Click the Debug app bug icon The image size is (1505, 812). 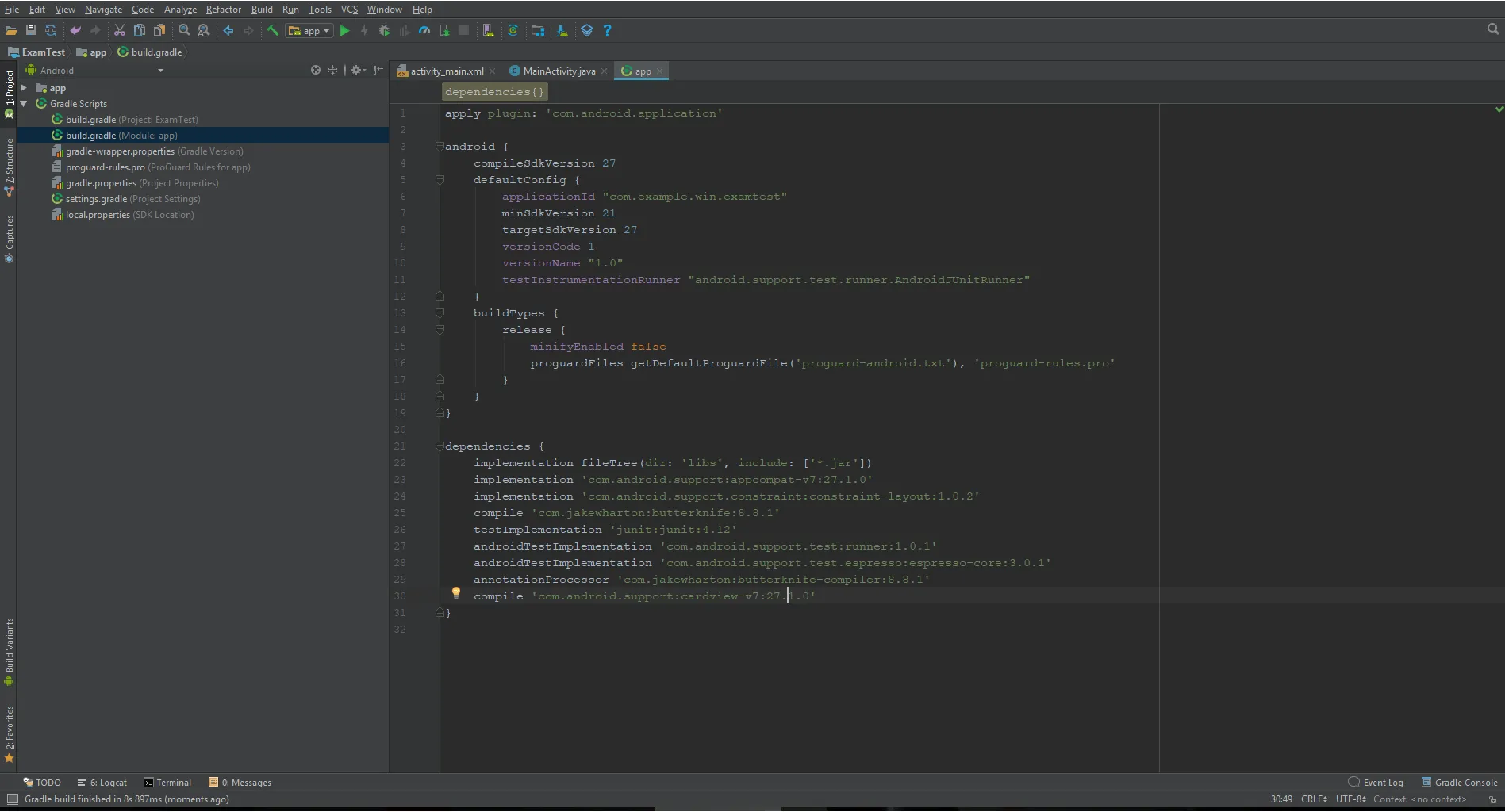pos(384,31)
